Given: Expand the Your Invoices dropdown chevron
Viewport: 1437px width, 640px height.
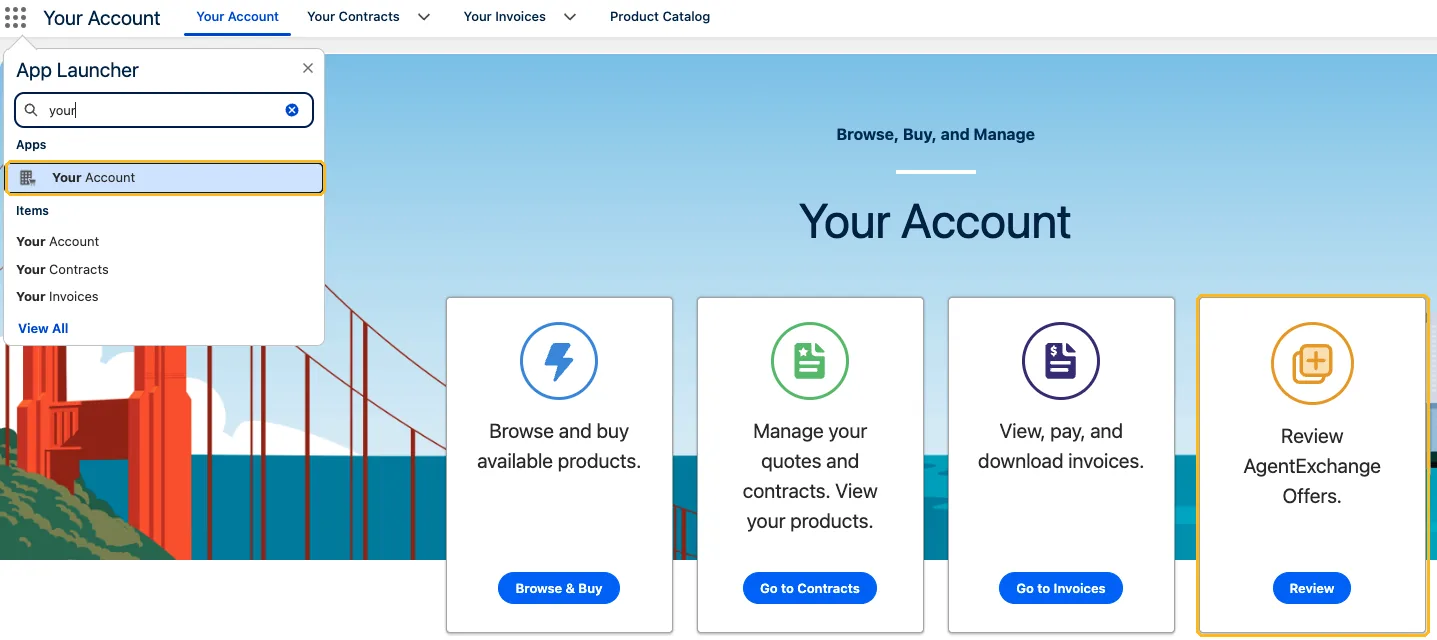Looking at the screenshot, I should click(570, 17).
